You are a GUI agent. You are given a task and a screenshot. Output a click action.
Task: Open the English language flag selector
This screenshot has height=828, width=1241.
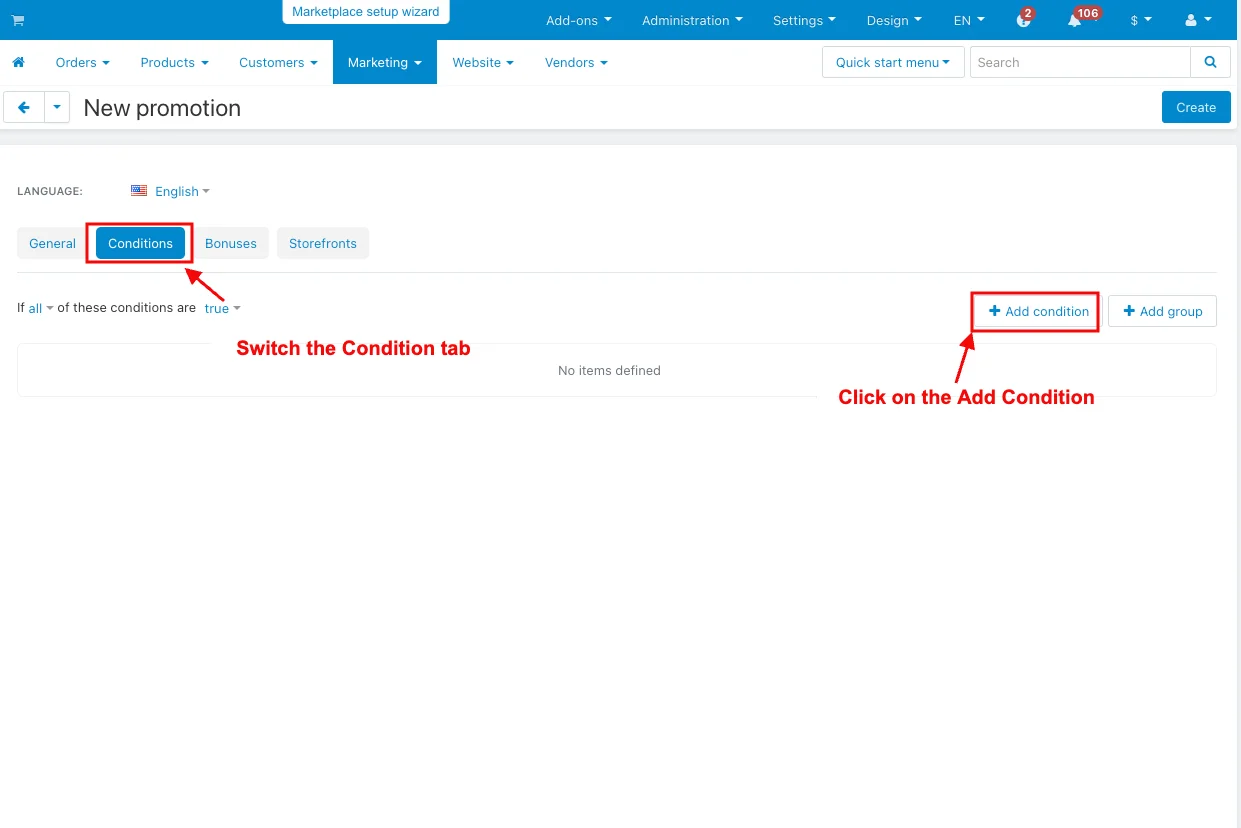pyautogui.click(x=170, y=191)
